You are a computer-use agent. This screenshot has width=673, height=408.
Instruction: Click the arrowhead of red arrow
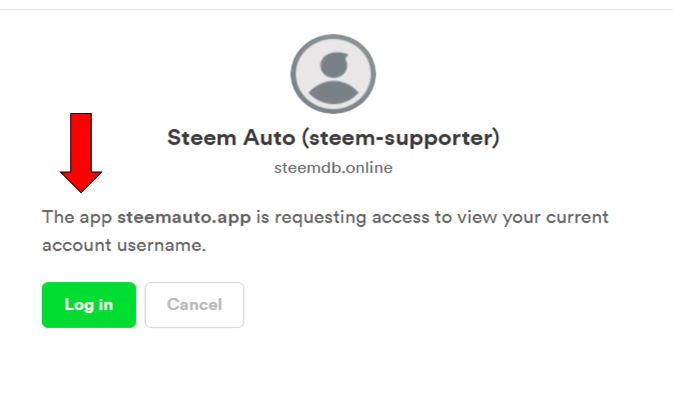pyautogui.click(x=81, y=182)
